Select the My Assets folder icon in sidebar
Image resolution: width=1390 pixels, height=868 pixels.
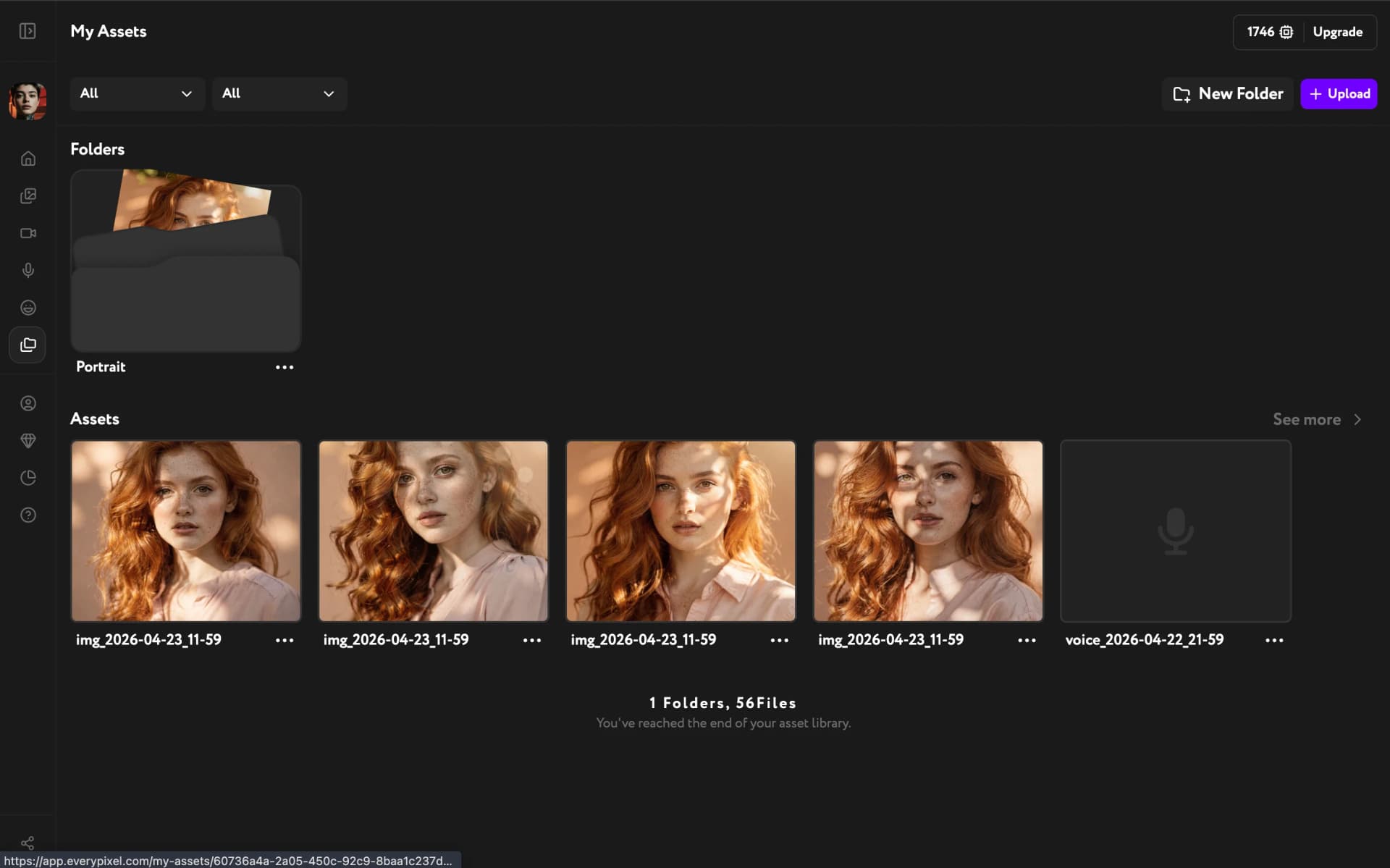[28, 345]
